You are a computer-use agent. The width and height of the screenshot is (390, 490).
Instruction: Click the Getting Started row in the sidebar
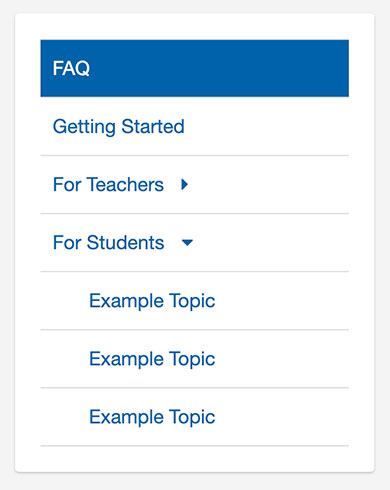click(195, 126)
